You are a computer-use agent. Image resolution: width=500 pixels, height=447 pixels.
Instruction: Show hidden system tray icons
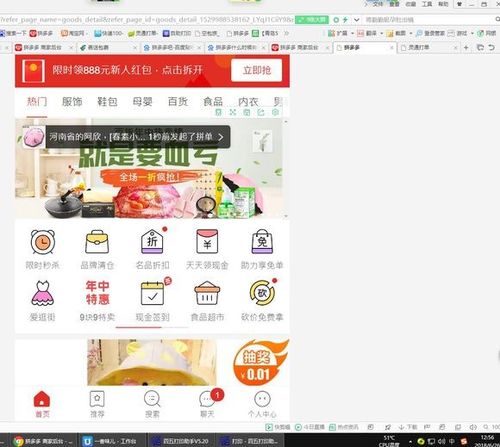pyautogui.click(x=410, y=441)
